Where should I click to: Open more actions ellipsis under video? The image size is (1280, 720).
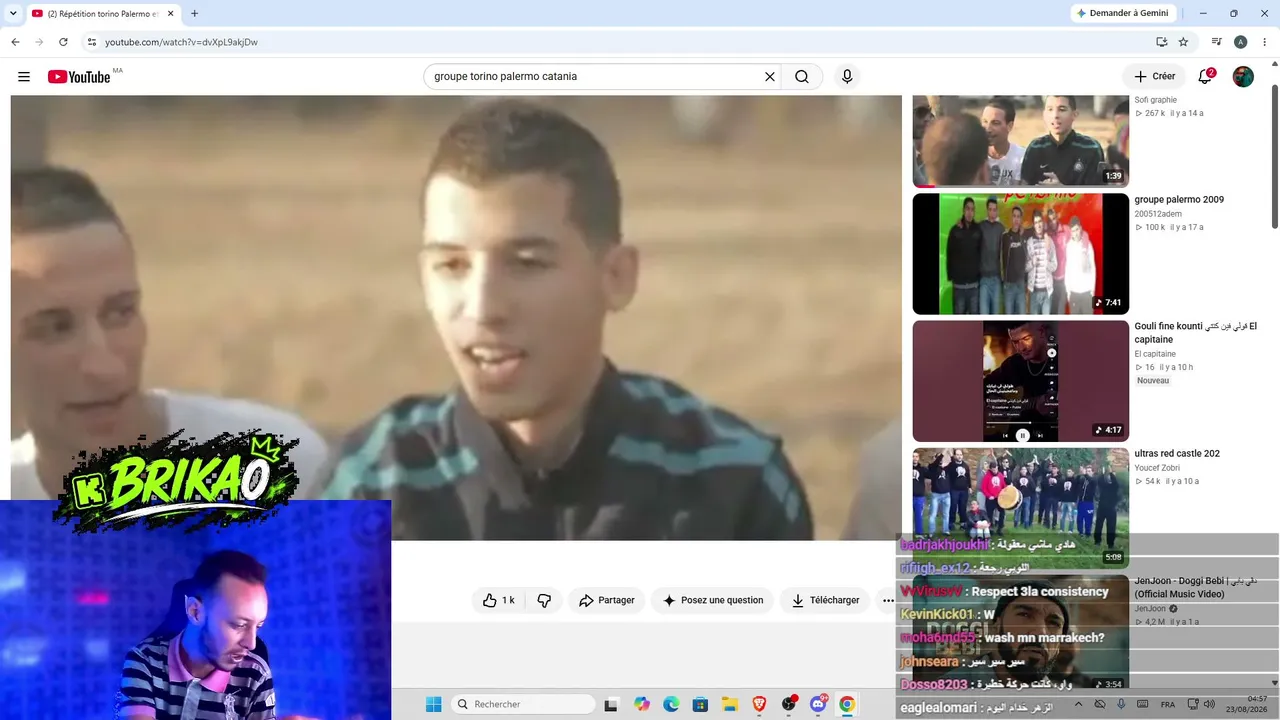[887, 600]
